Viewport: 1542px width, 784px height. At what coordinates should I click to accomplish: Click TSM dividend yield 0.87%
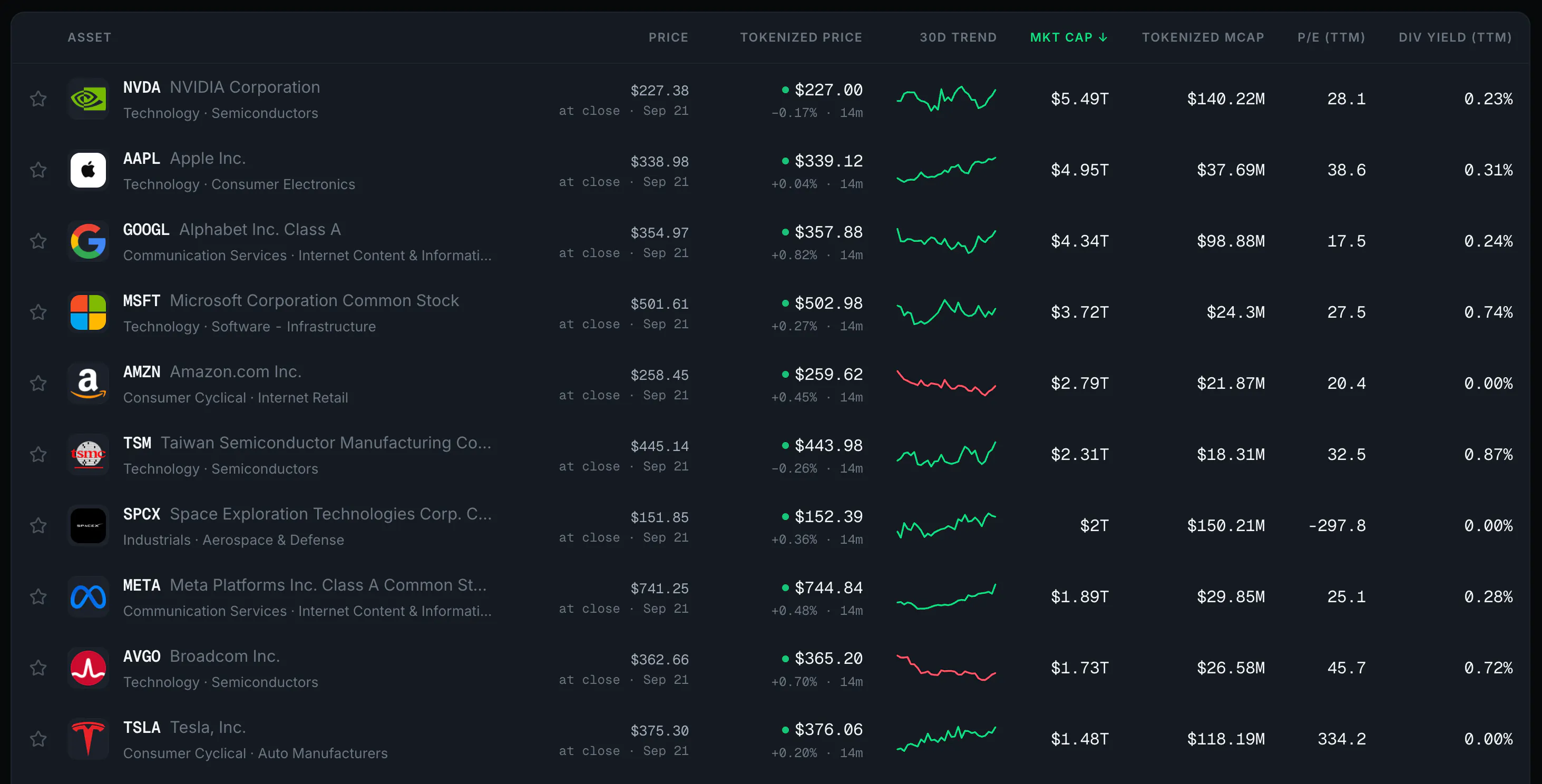pyautogui.click(x=1488, y=455)
